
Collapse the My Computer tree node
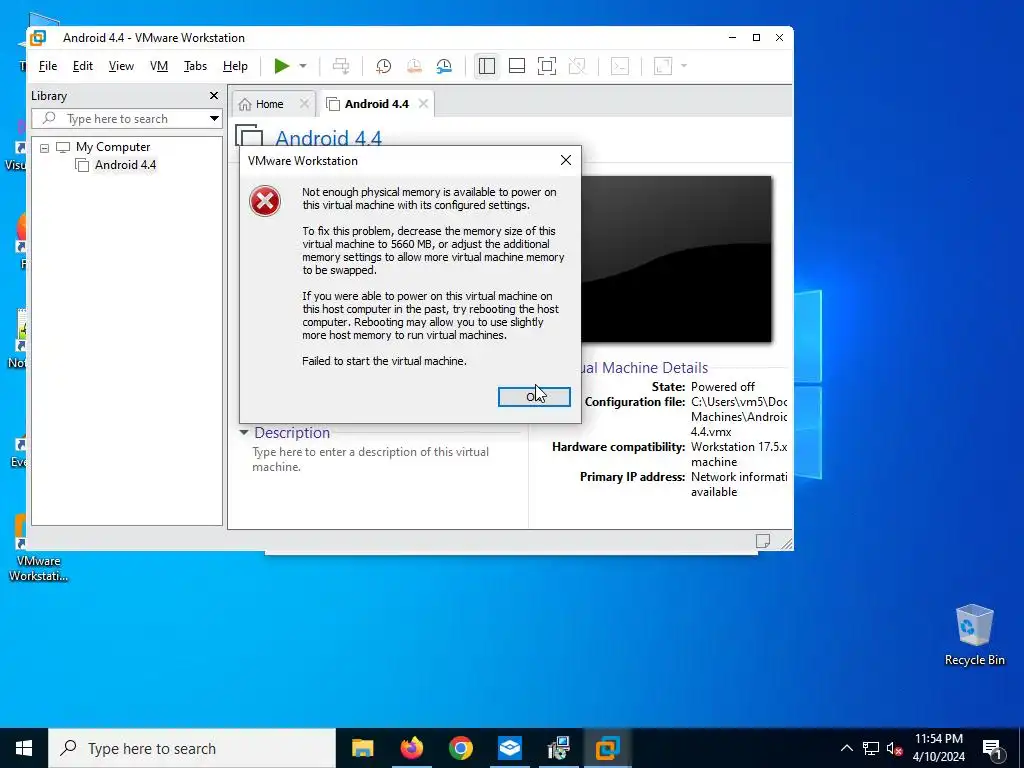44,148
